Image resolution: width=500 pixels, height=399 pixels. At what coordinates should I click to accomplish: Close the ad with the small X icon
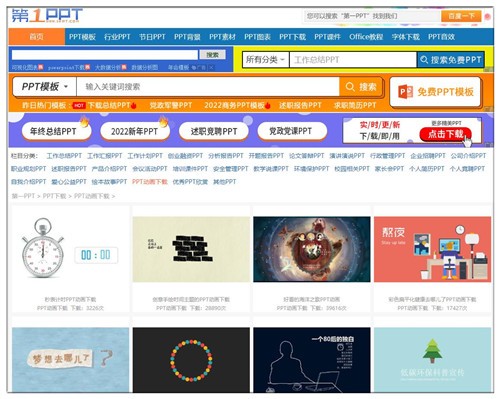coord(211,67)
